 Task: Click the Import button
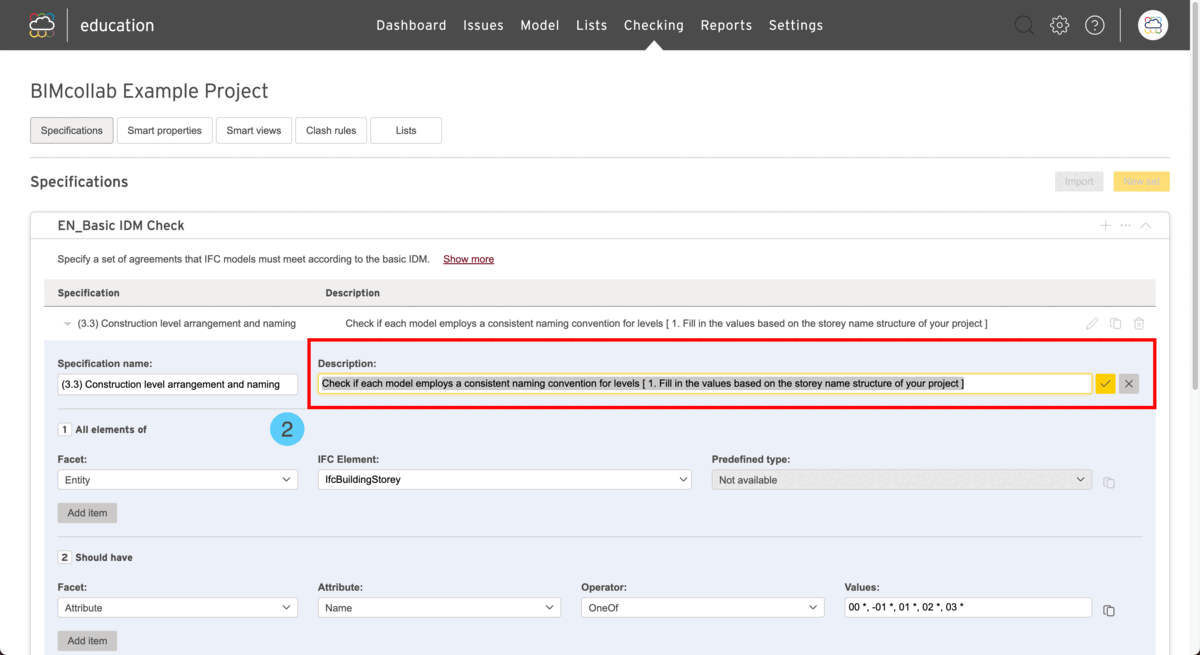[1079, 182]
